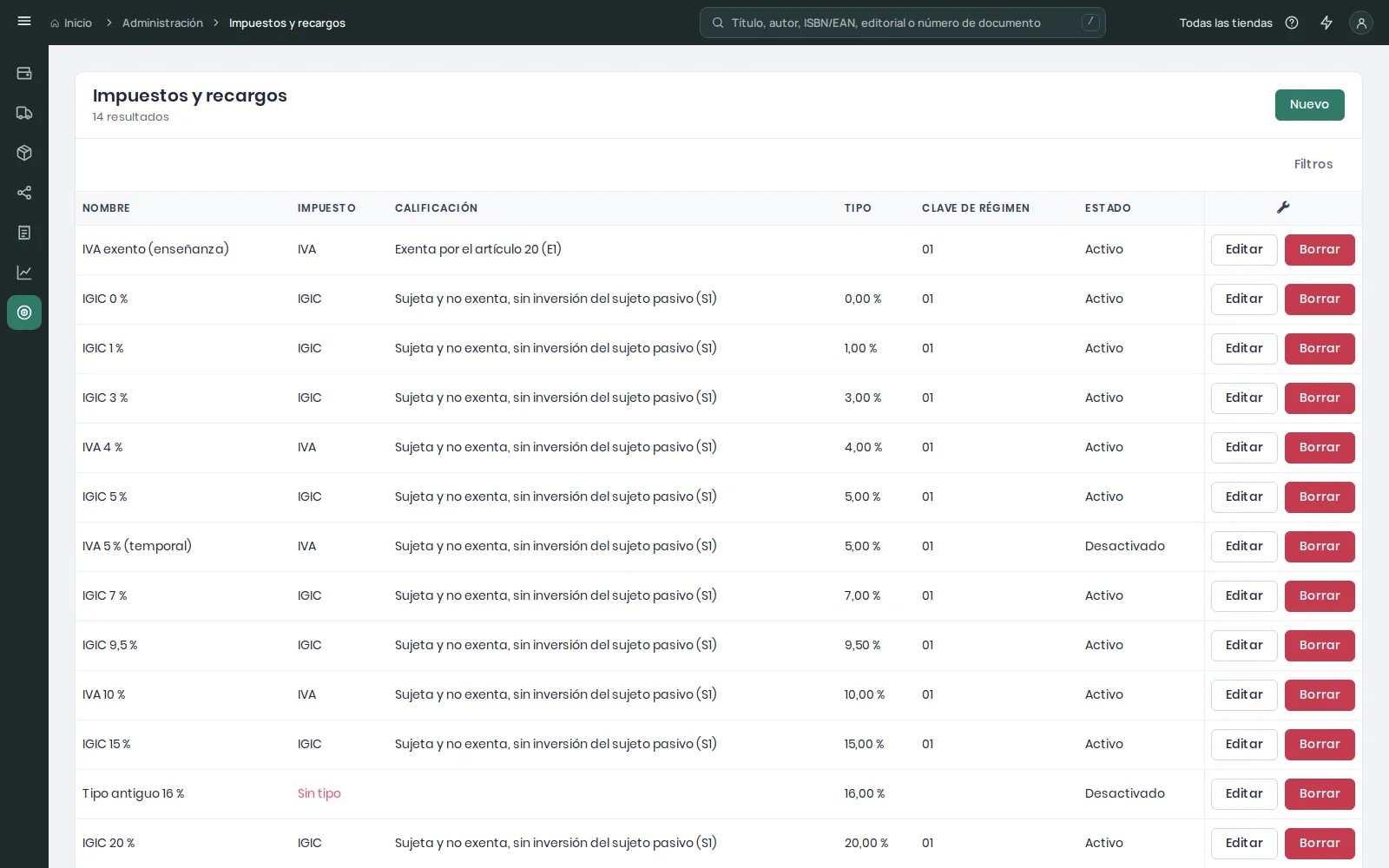Sort by the Nombre column header
This screenshot has height=868, width=1389.
pyautogui.click(x=106, y=208)
